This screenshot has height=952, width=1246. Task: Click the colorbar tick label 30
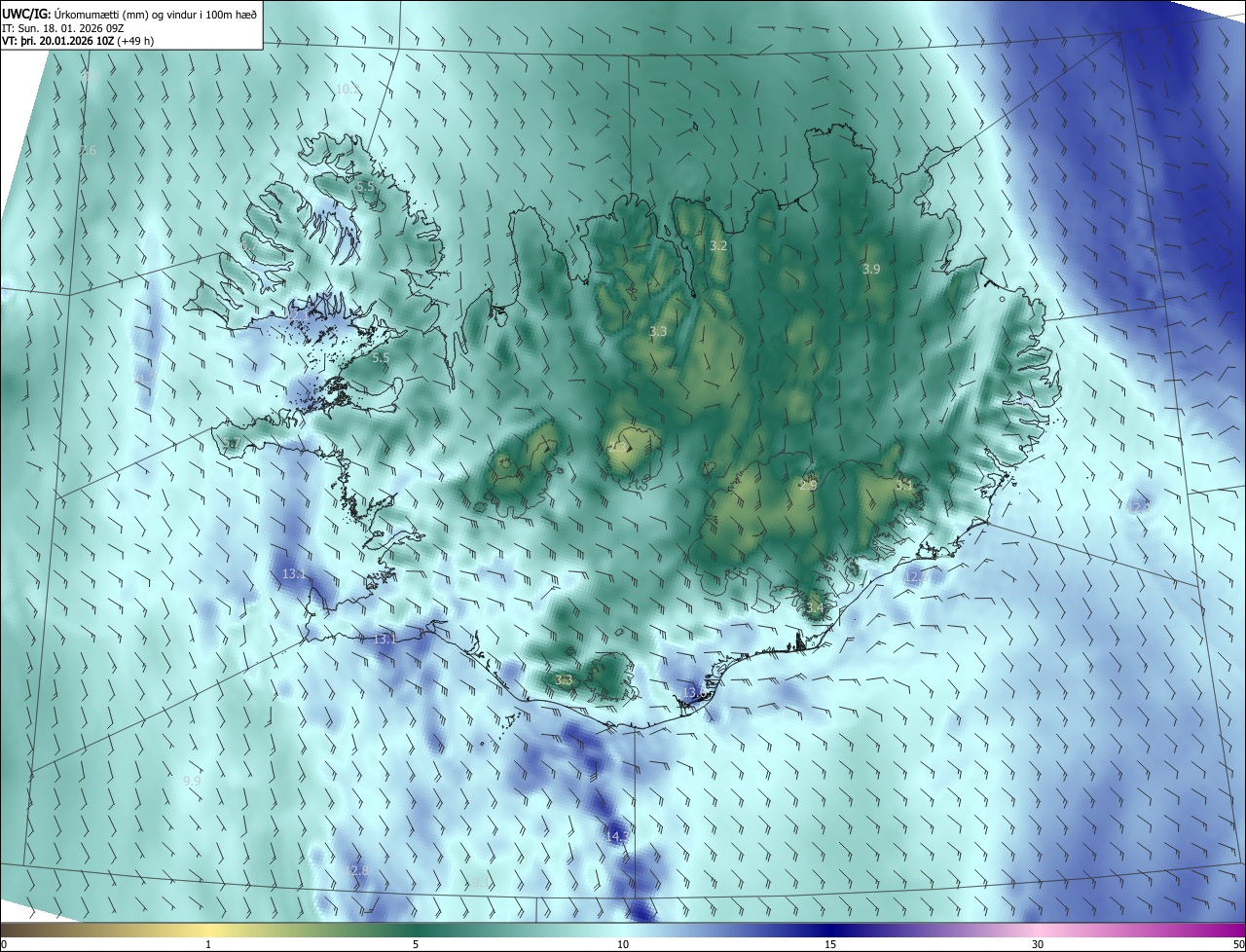tap(1038, 944)
